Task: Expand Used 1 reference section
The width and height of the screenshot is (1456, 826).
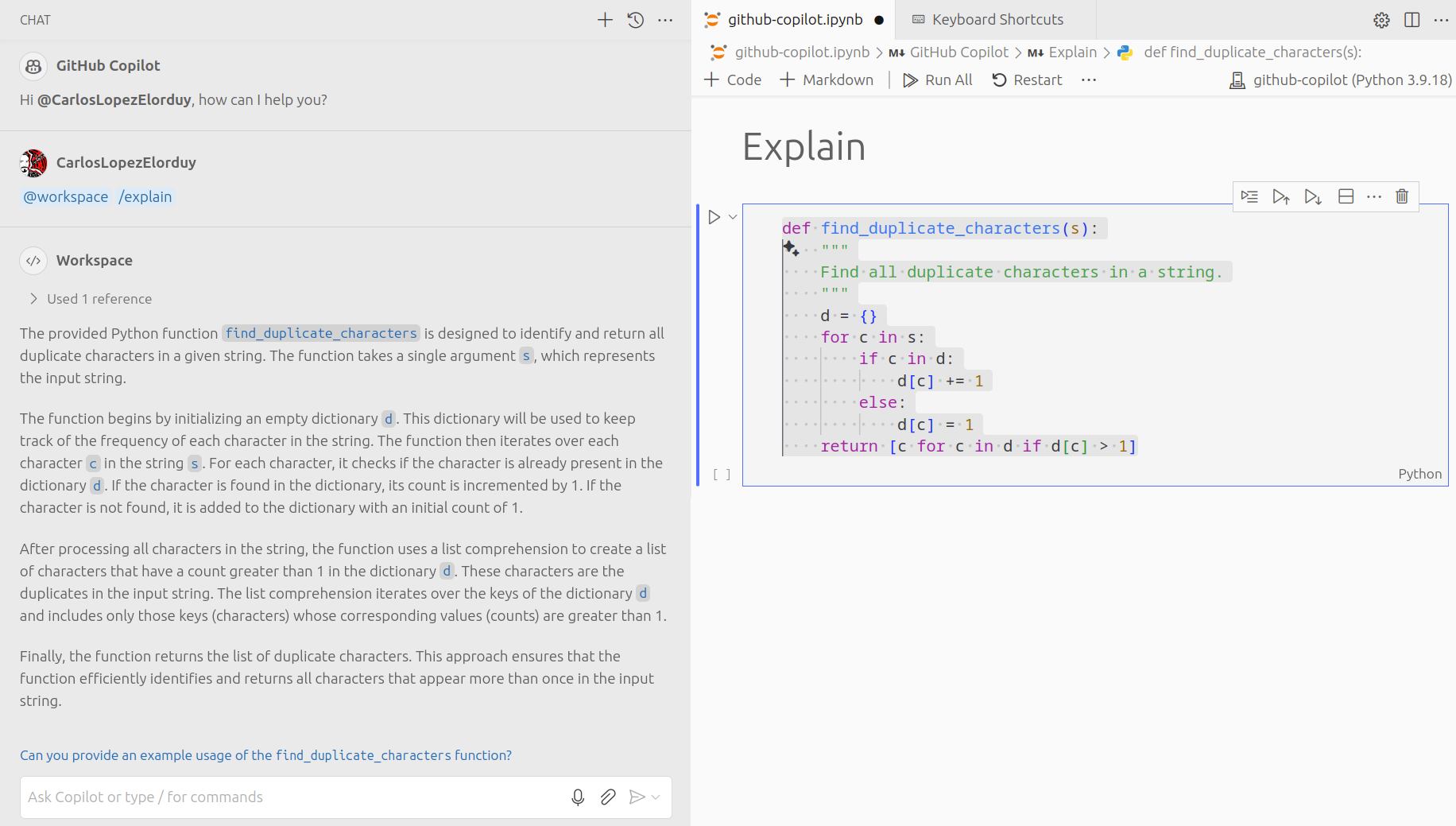Action: point(91,299)
